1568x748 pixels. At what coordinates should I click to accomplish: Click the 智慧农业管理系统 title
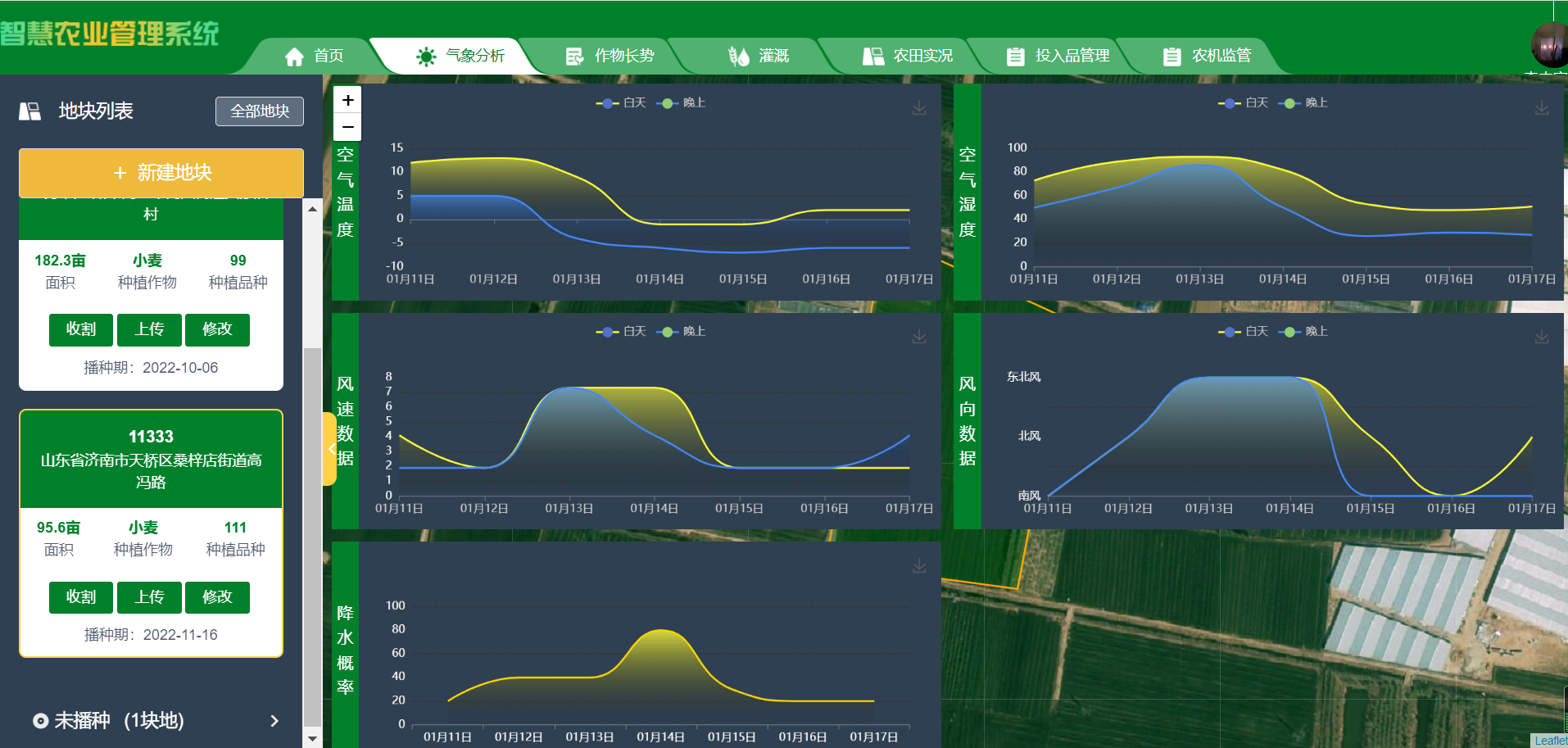110,34
